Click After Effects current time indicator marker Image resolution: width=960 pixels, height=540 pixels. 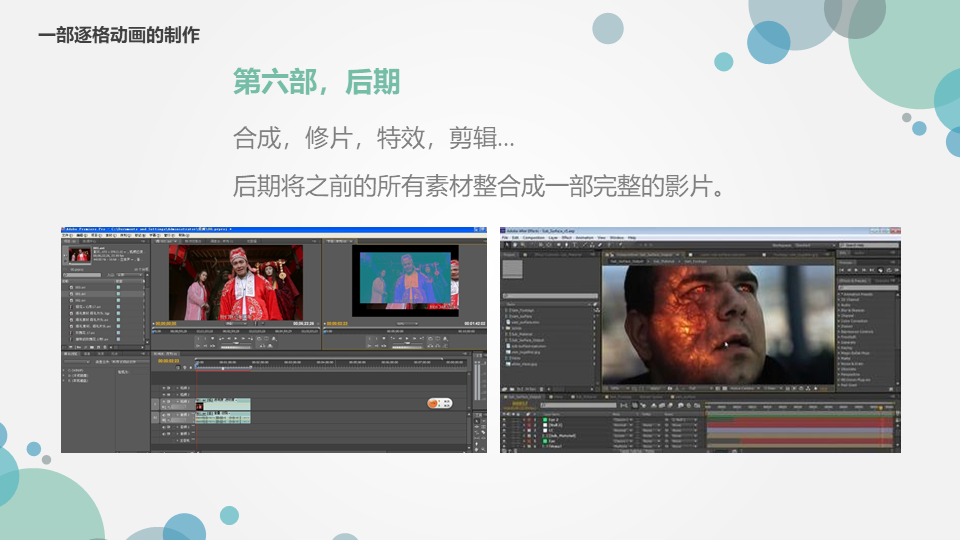point(880,407)
